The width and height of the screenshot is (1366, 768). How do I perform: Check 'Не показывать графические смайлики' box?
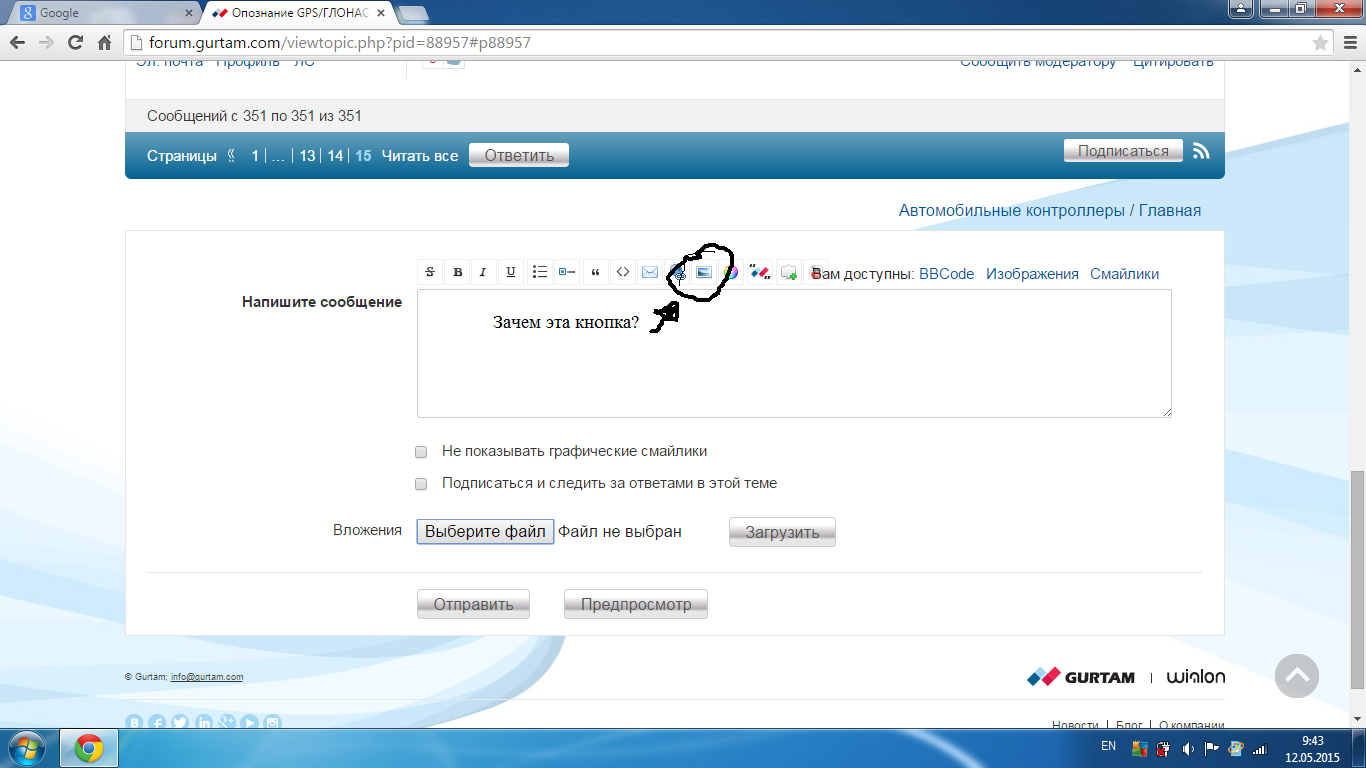(x=421, y=452)
